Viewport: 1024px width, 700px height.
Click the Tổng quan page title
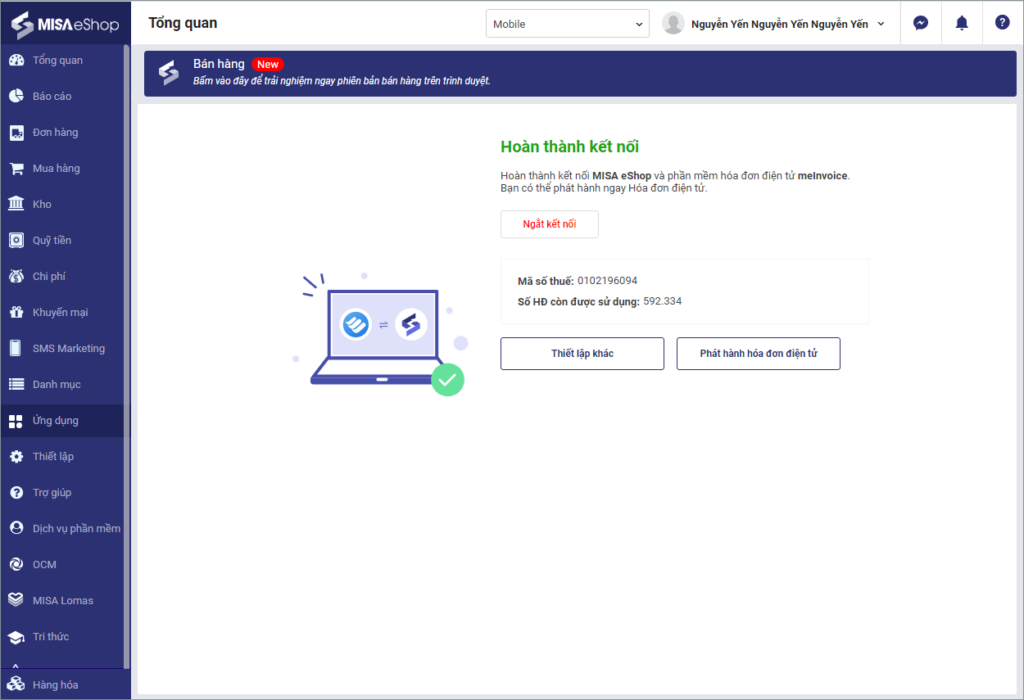pyautogui.click(x=183, y=23)
